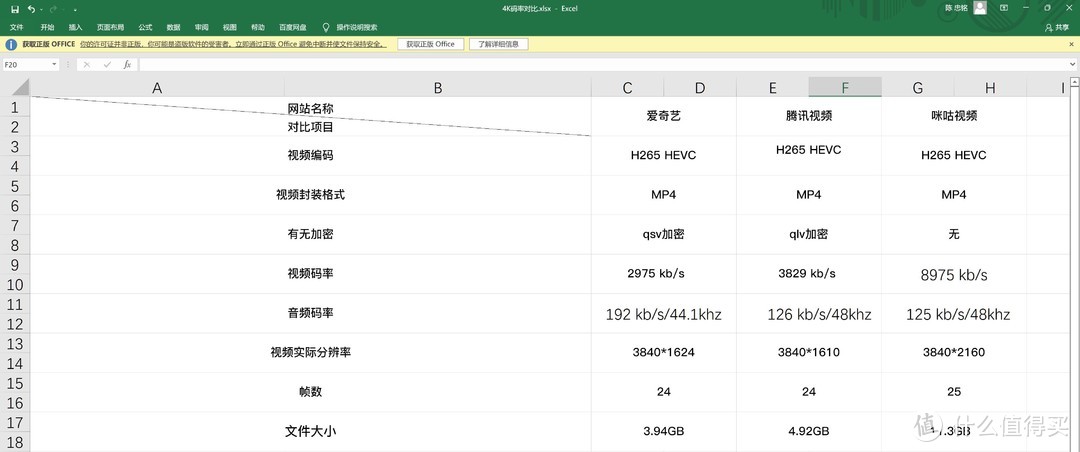Expand the formula bar chevron
The height and width of the screenshot is (452, 1080).
[1073, 64]
